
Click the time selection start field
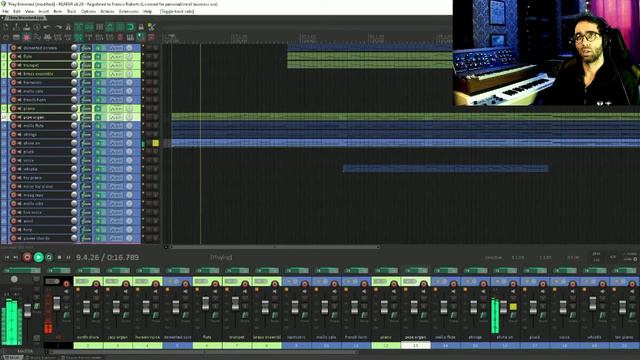click(518, 258)
